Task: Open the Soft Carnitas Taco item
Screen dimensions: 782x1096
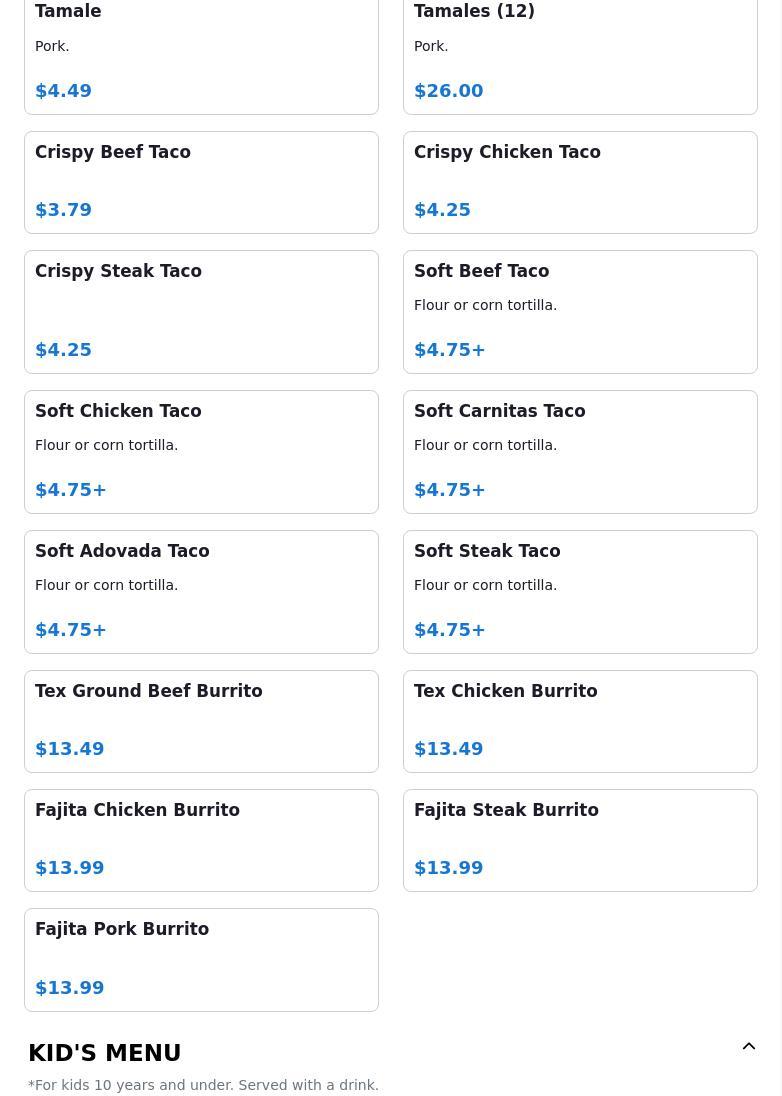Action: pyautogui.click(x=580, y=452)
